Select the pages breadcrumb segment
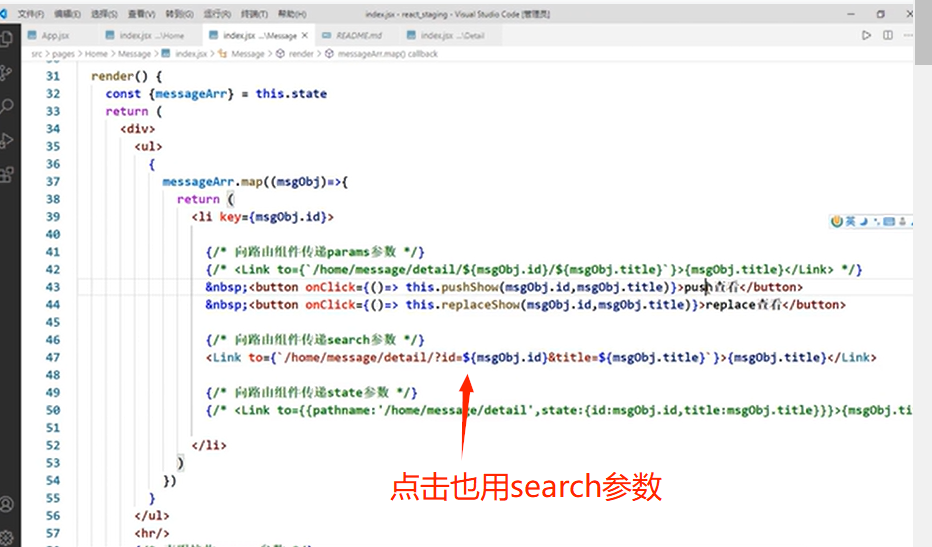 pyautogui.click(x=63, y=54)
